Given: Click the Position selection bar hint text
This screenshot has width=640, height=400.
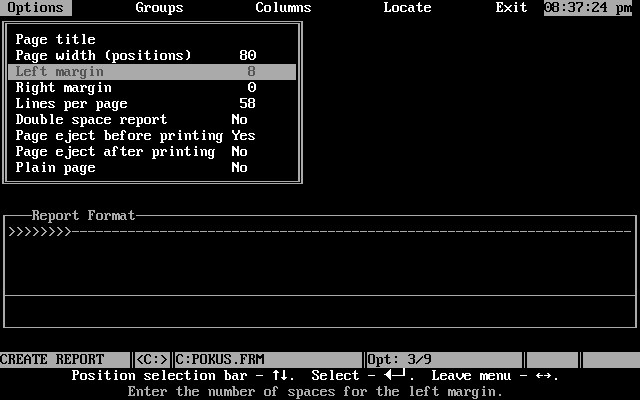Looking at the screenshot, I should (183, 376).
